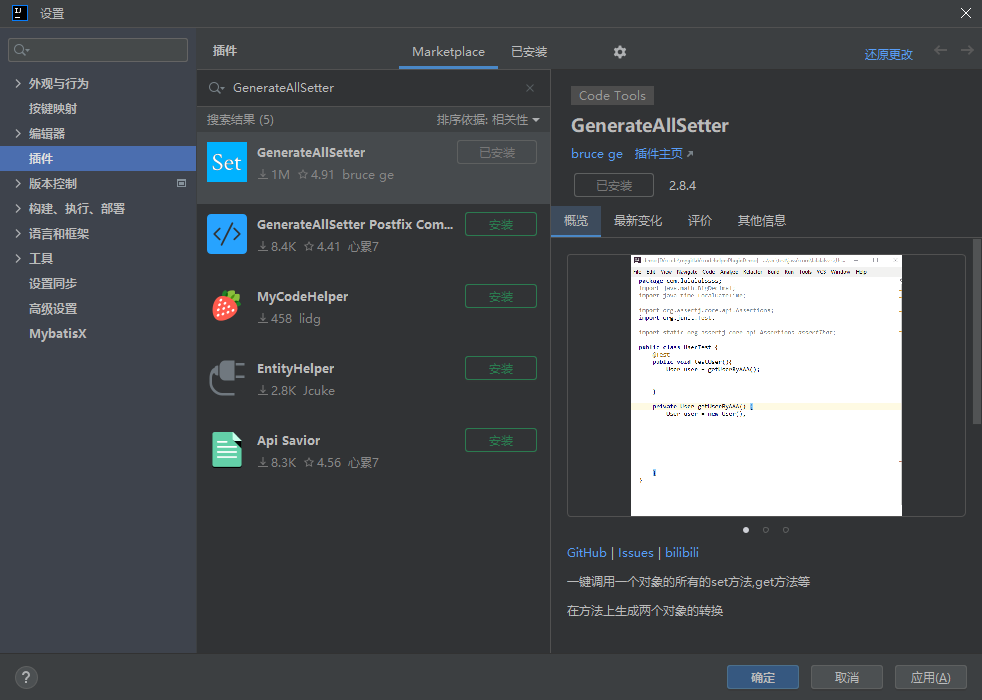The width and height of the screenshot is (982, 700).
Task: Open the GitHub link
Action: pyautogui.click(x=587, y=553)
